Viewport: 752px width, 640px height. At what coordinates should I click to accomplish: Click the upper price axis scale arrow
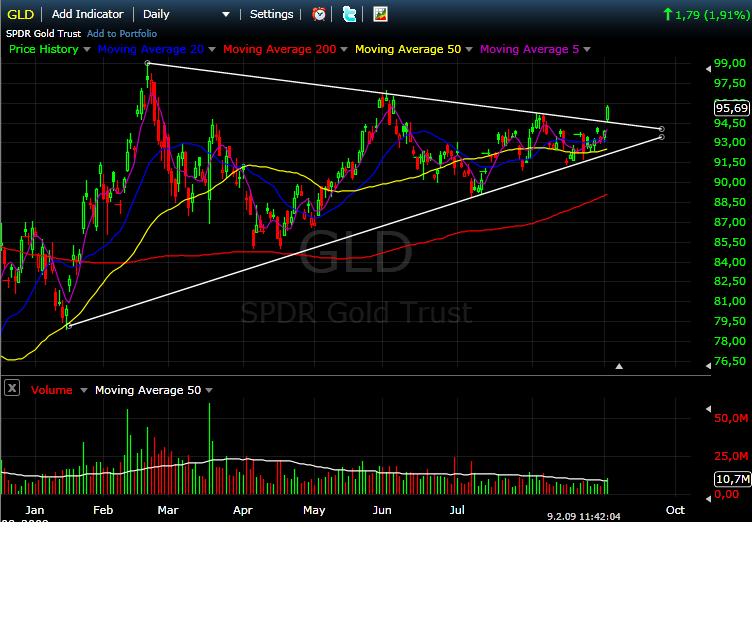coord(708,69)
